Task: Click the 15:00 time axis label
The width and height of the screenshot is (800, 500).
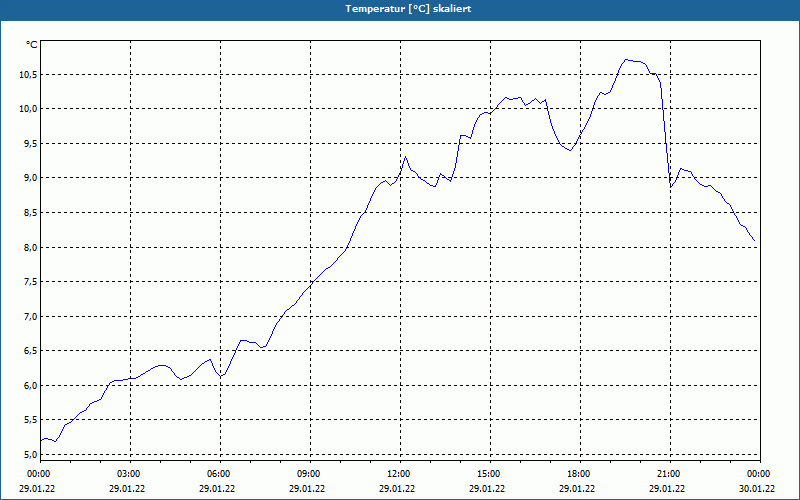Action: [490, 474]
